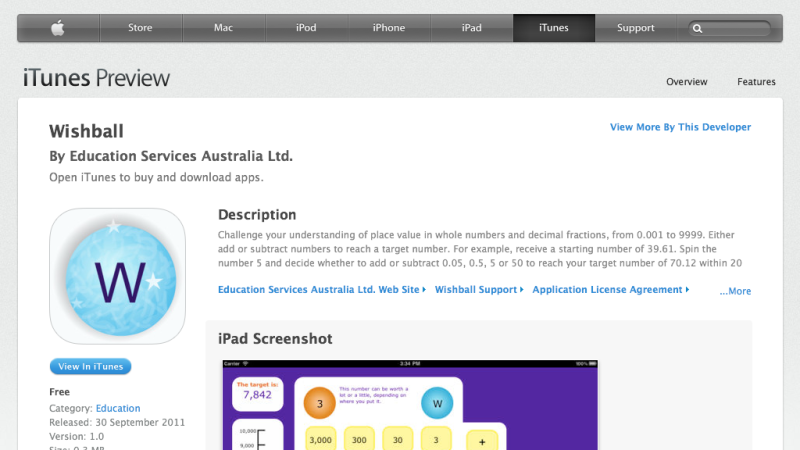Go to the iPod tab
Image resolution: width=800 pixels, height=450 pixels.
[x=306, y=28]
